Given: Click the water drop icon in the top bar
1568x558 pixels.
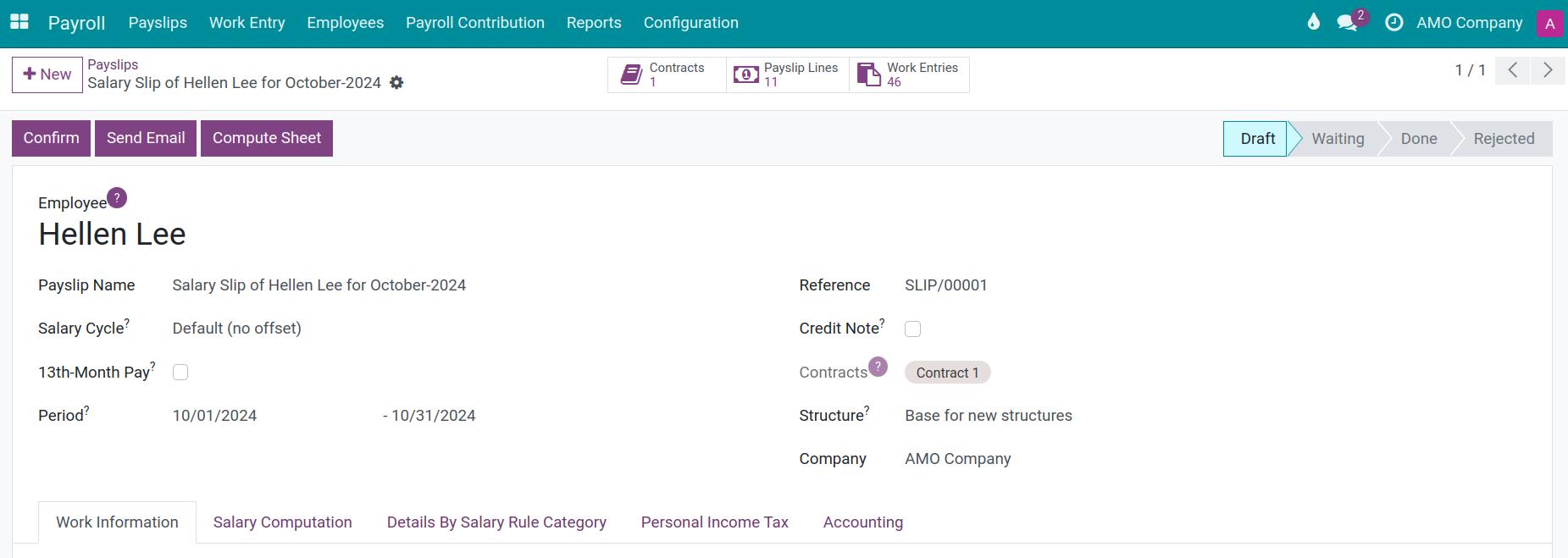Looking at the screenshot, I should [1313, 22].
